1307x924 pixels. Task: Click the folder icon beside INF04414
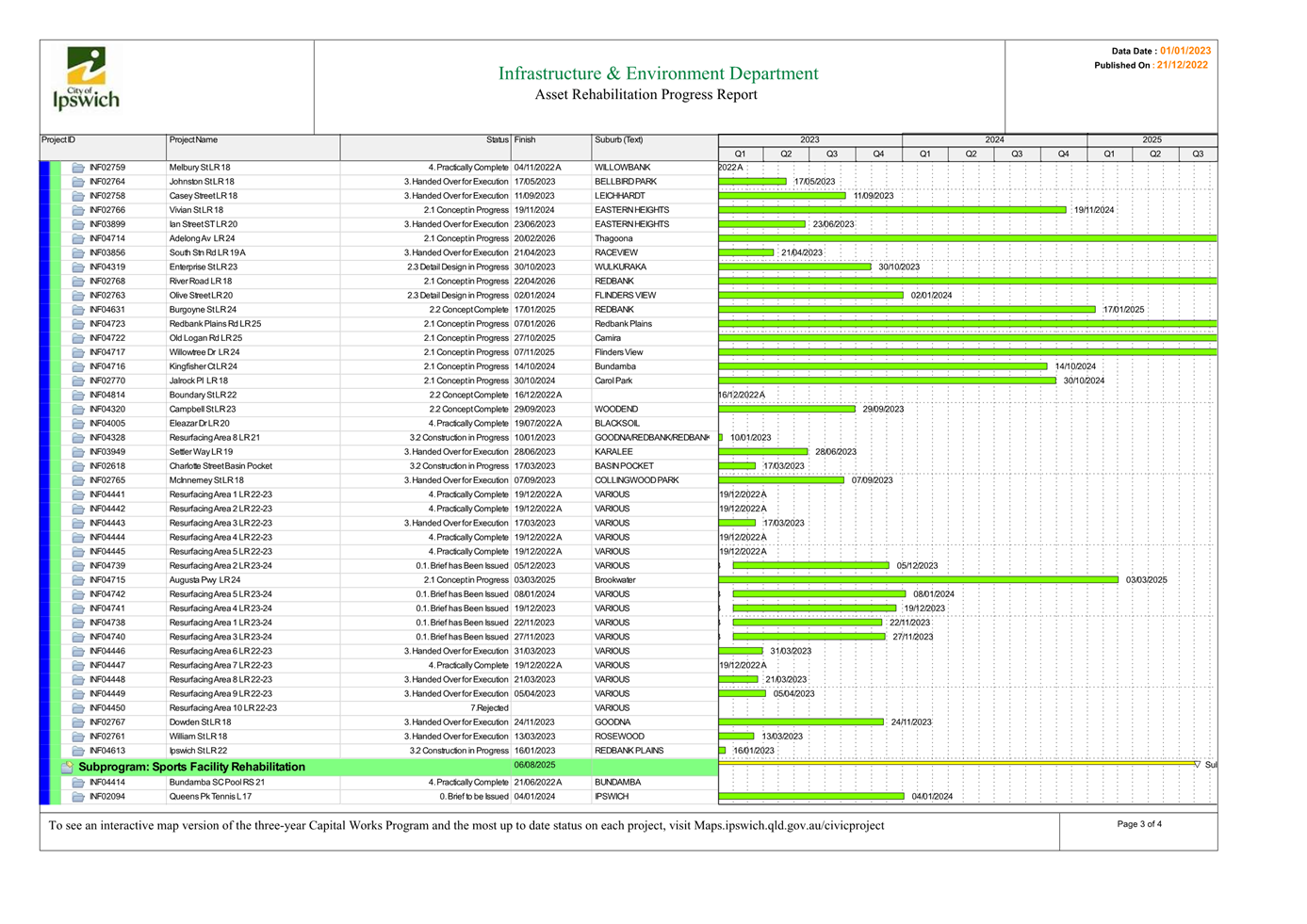78,782
